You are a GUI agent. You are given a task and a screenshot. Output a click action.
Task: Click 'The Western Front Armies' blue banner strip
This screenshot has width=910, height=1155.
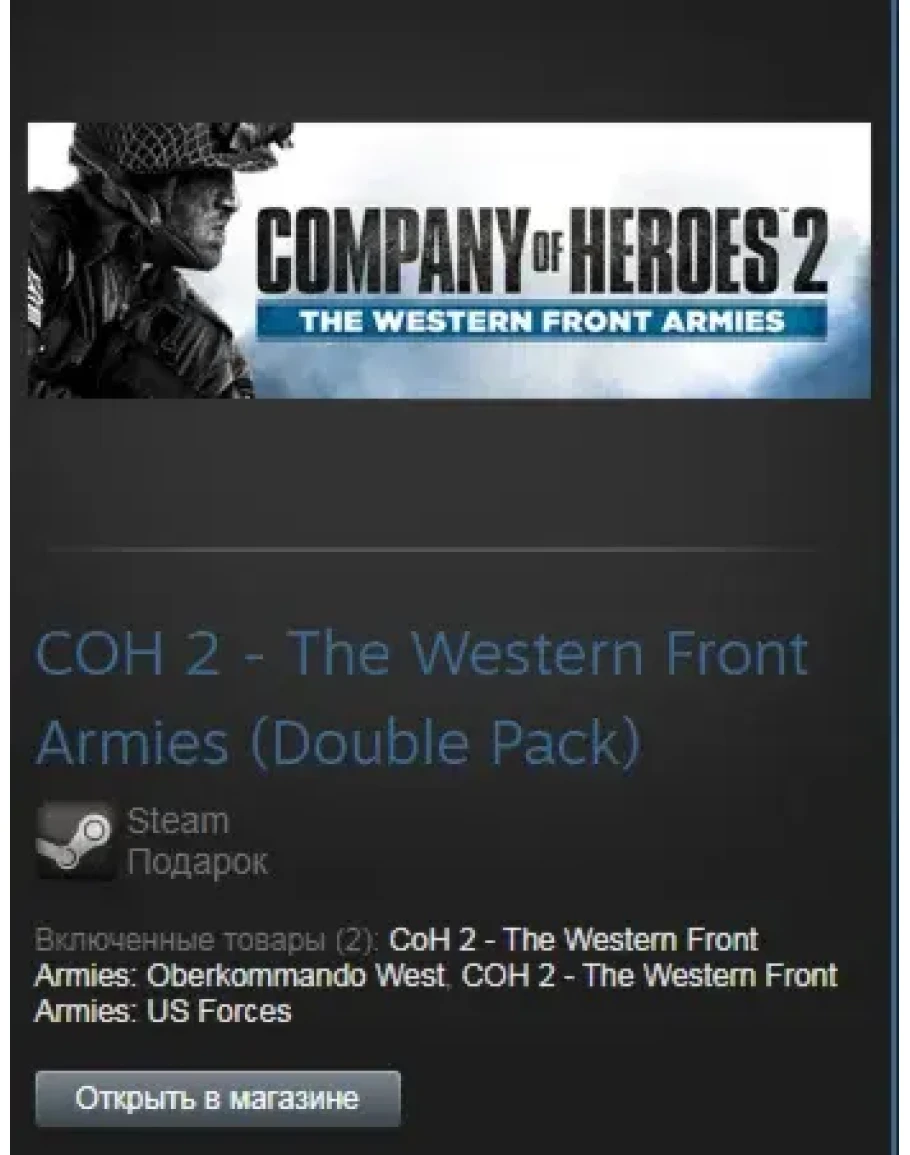tap(541, 322)
